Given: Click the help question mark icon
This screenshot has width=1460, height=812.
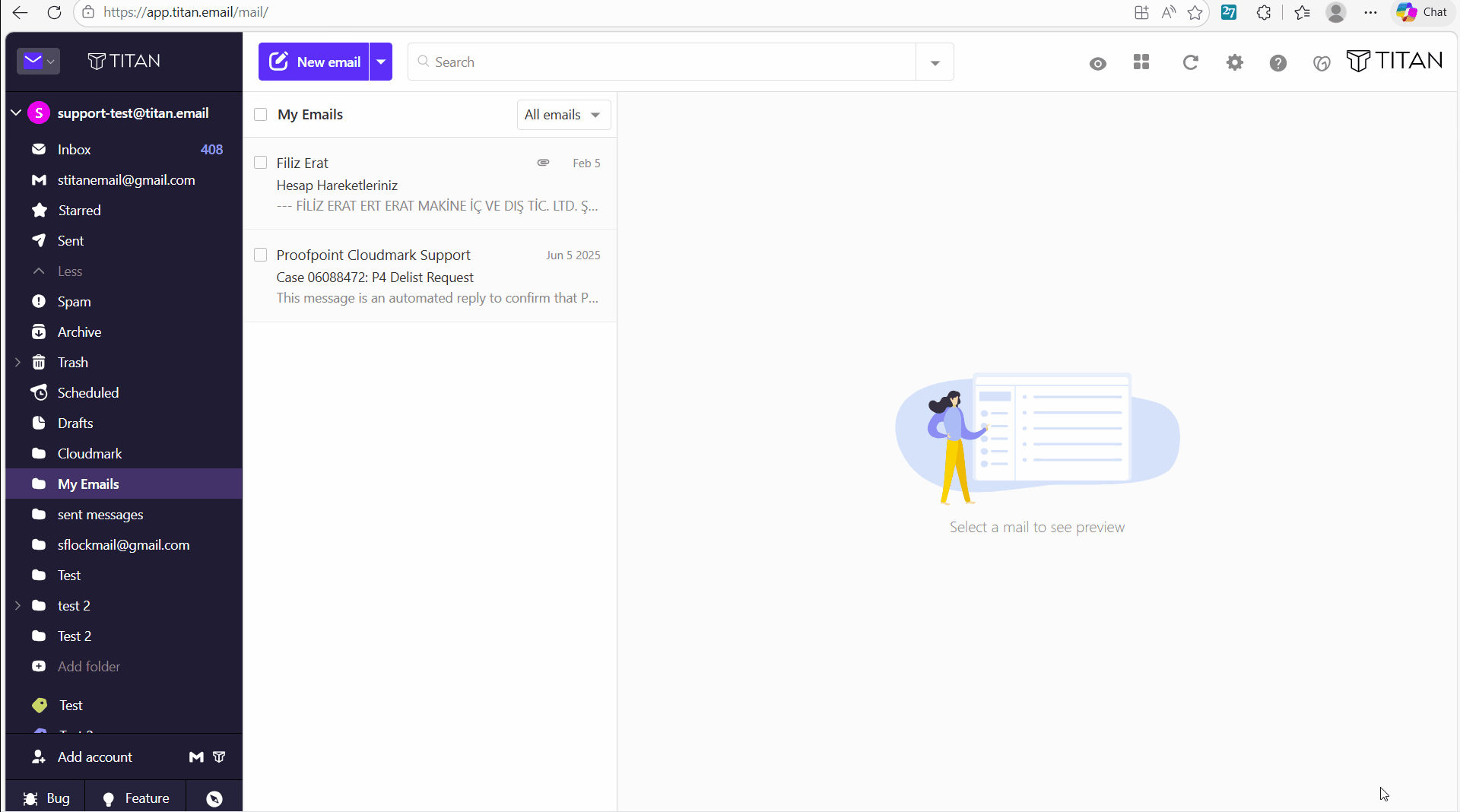Looking at the screenshot, I should pyautogui.click(x=1278, y=63).
